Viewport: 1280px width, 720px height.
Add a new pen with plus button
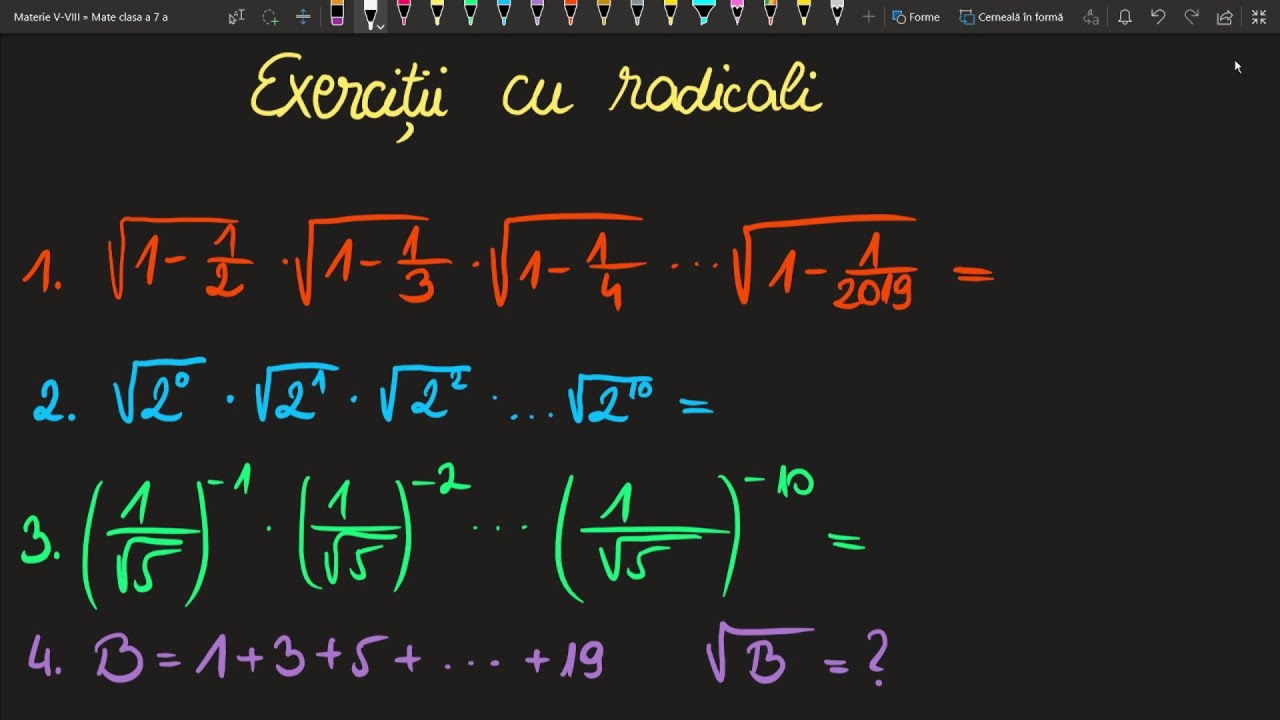[869, 16]
